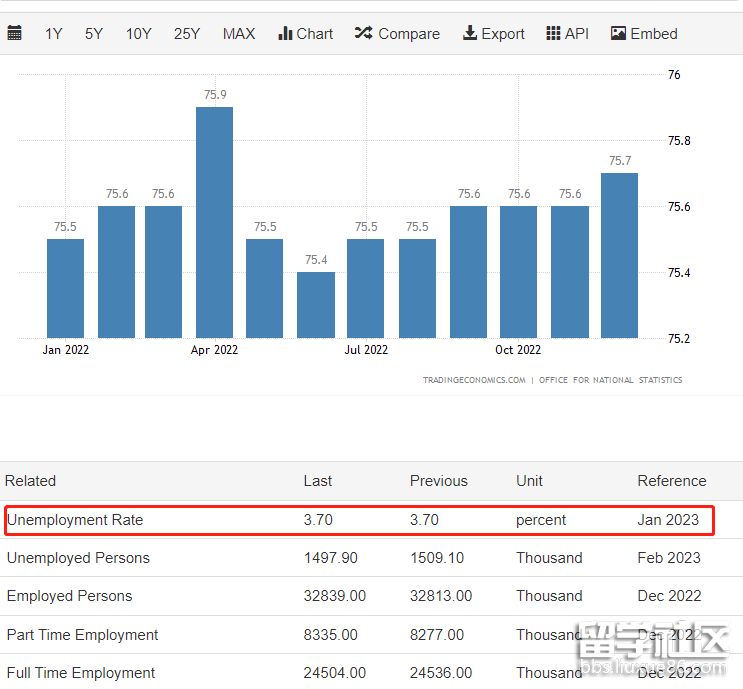The image size is (743, 689).
Task: Open the Full Time Employment link
Action: [81, 673]
